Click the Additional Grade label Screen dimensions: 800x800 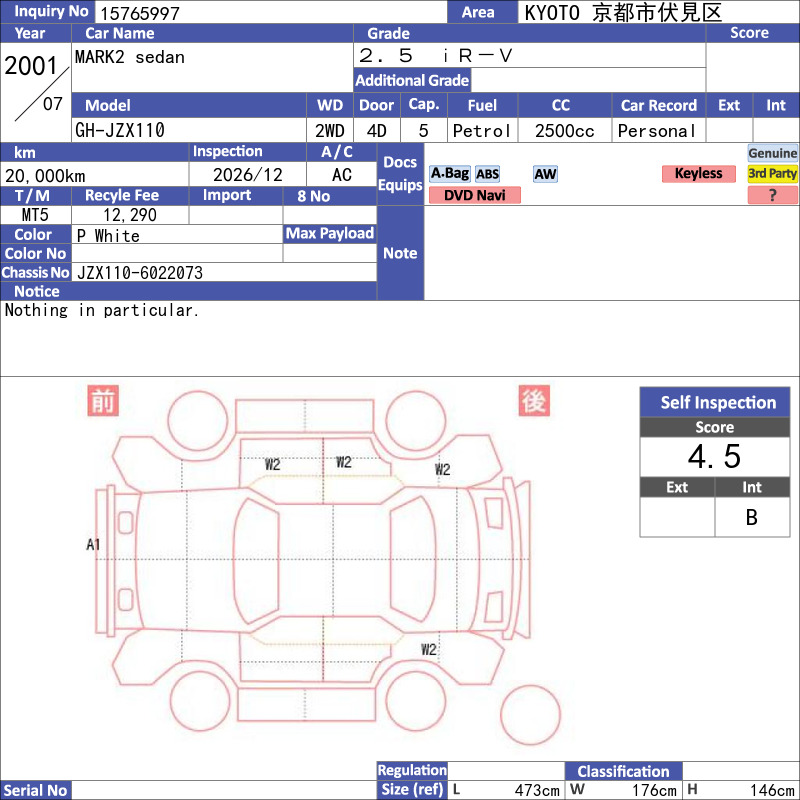point(412,81)
